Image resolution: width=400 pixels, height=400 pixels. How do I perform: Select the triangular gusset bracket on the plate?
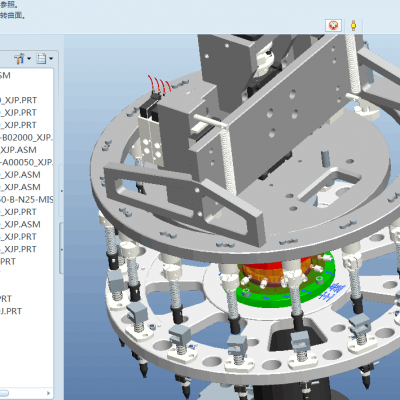coord(183,201)
